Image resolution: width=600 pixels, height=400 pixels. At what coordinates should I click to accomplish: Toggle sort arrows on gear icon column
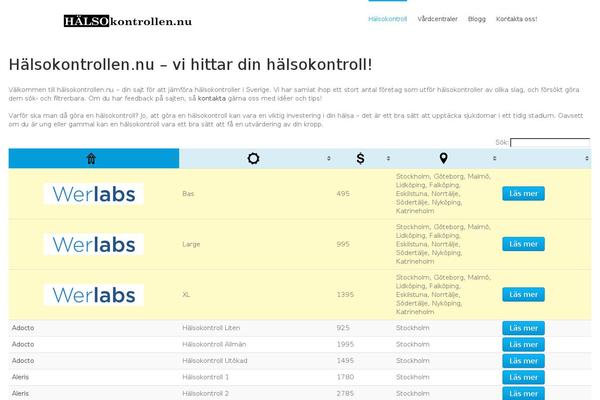tap(329, 158)
